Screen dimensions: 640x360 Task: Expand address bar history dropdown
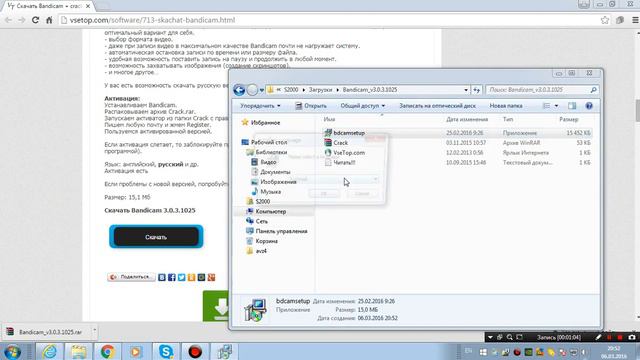466,90
